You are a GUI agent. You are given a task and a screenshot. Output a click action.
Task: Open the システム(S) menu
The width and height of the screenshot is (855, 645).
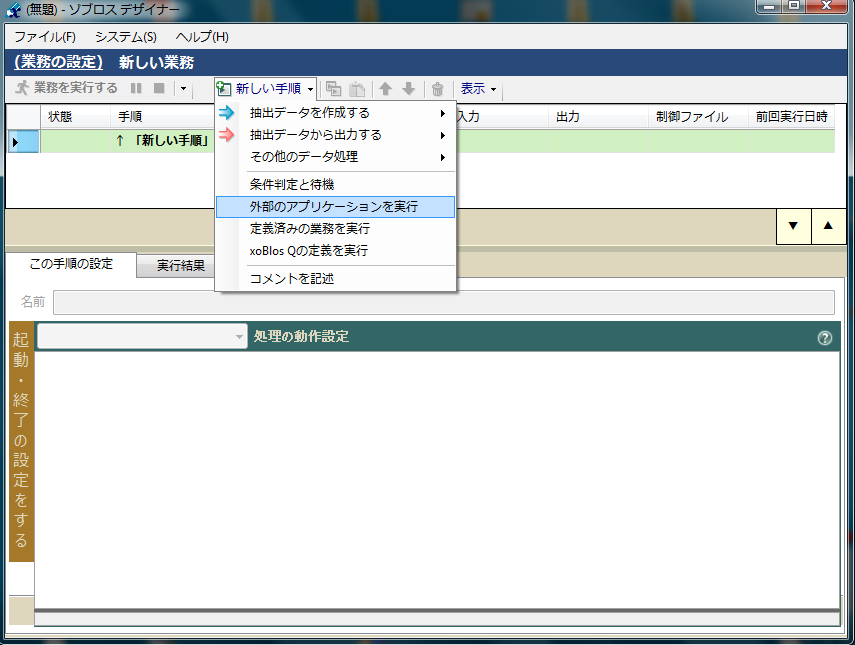(x=125, y=37)
